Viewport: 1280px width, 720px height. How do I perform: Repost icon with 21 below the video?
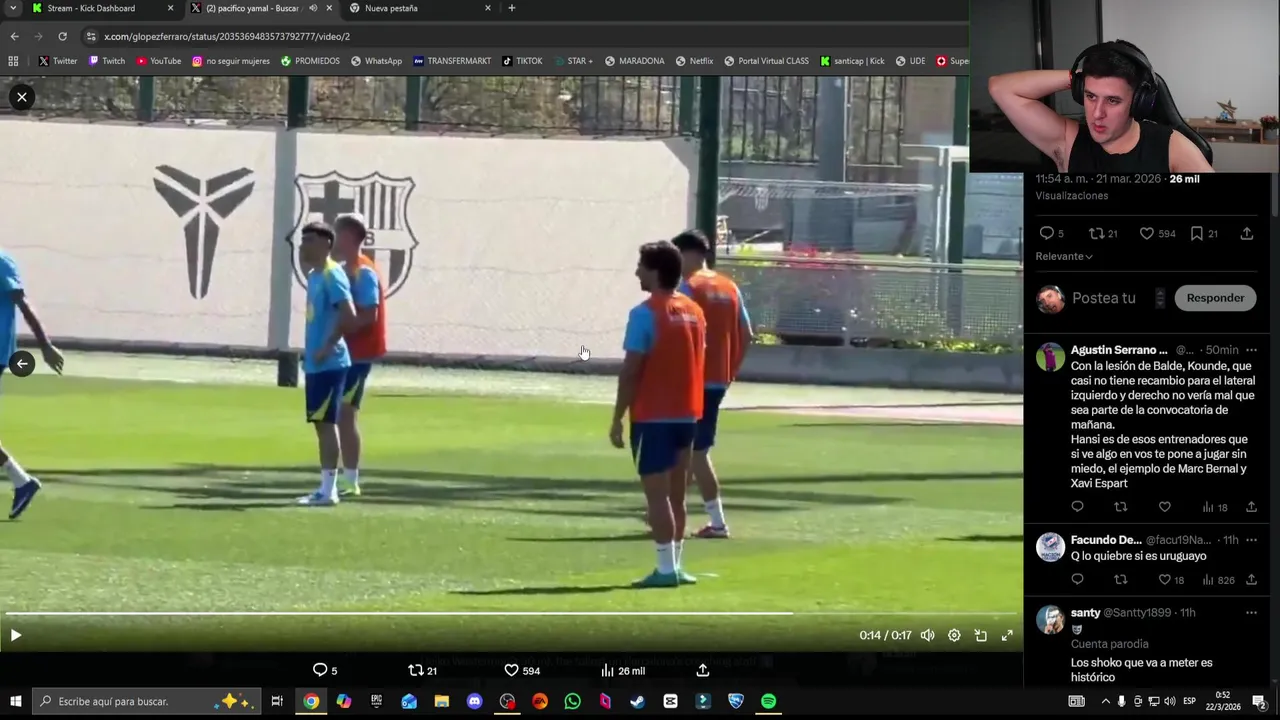[x=422, y=670]
